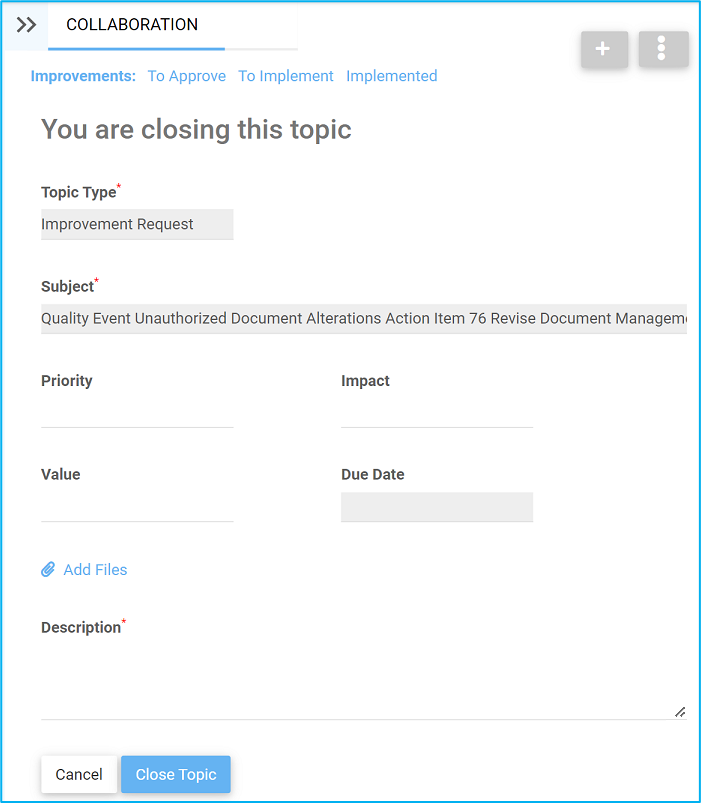Screen dimensions: 701x803
Task: Click the Close Topic button
Action: click(176, 774)
